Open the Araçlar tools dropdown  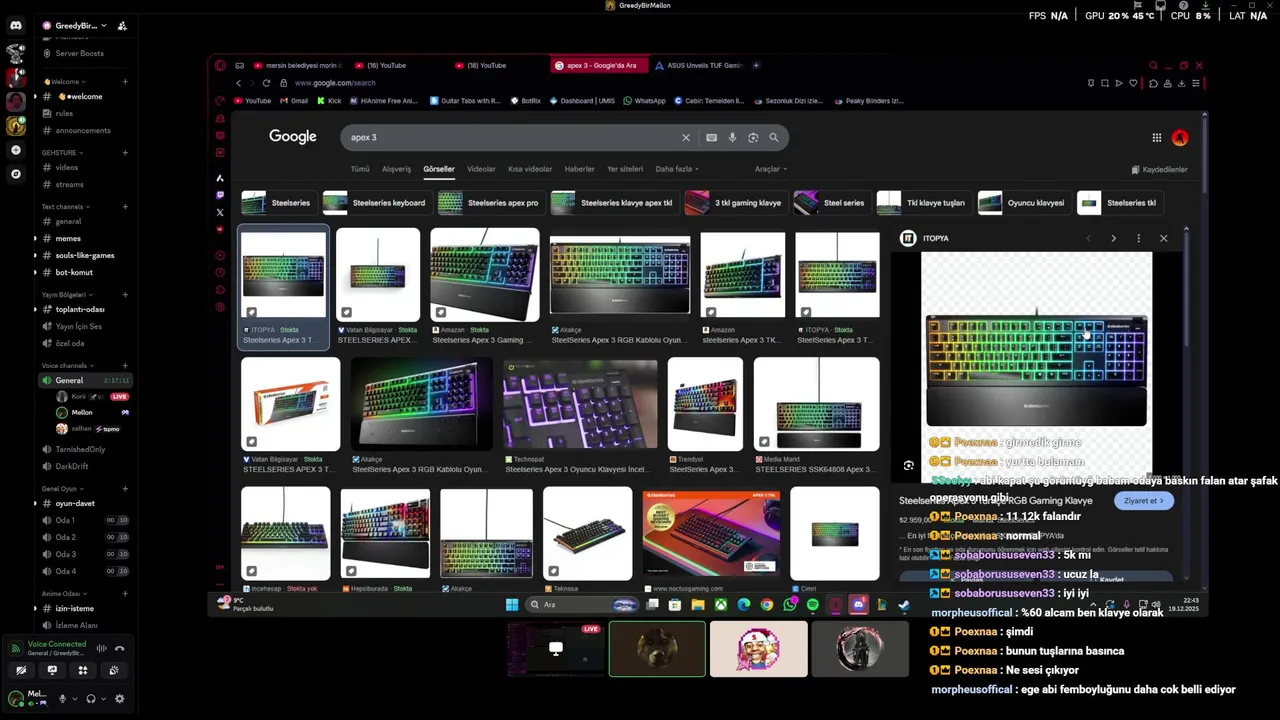770,169
